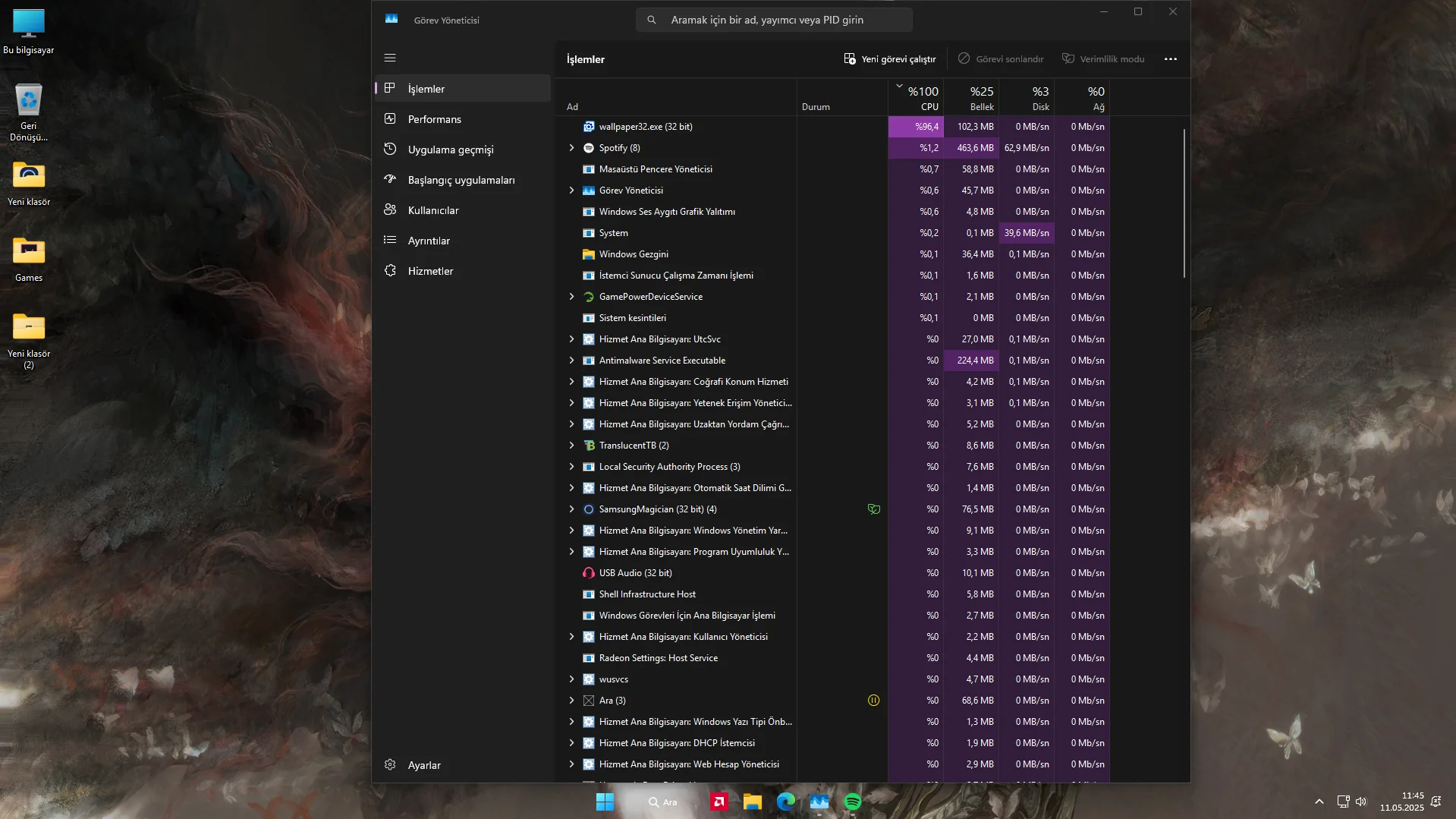Open the Performans page
Image resolution: width=1456 pixels, height=819 pixels.
click(434, 119)
